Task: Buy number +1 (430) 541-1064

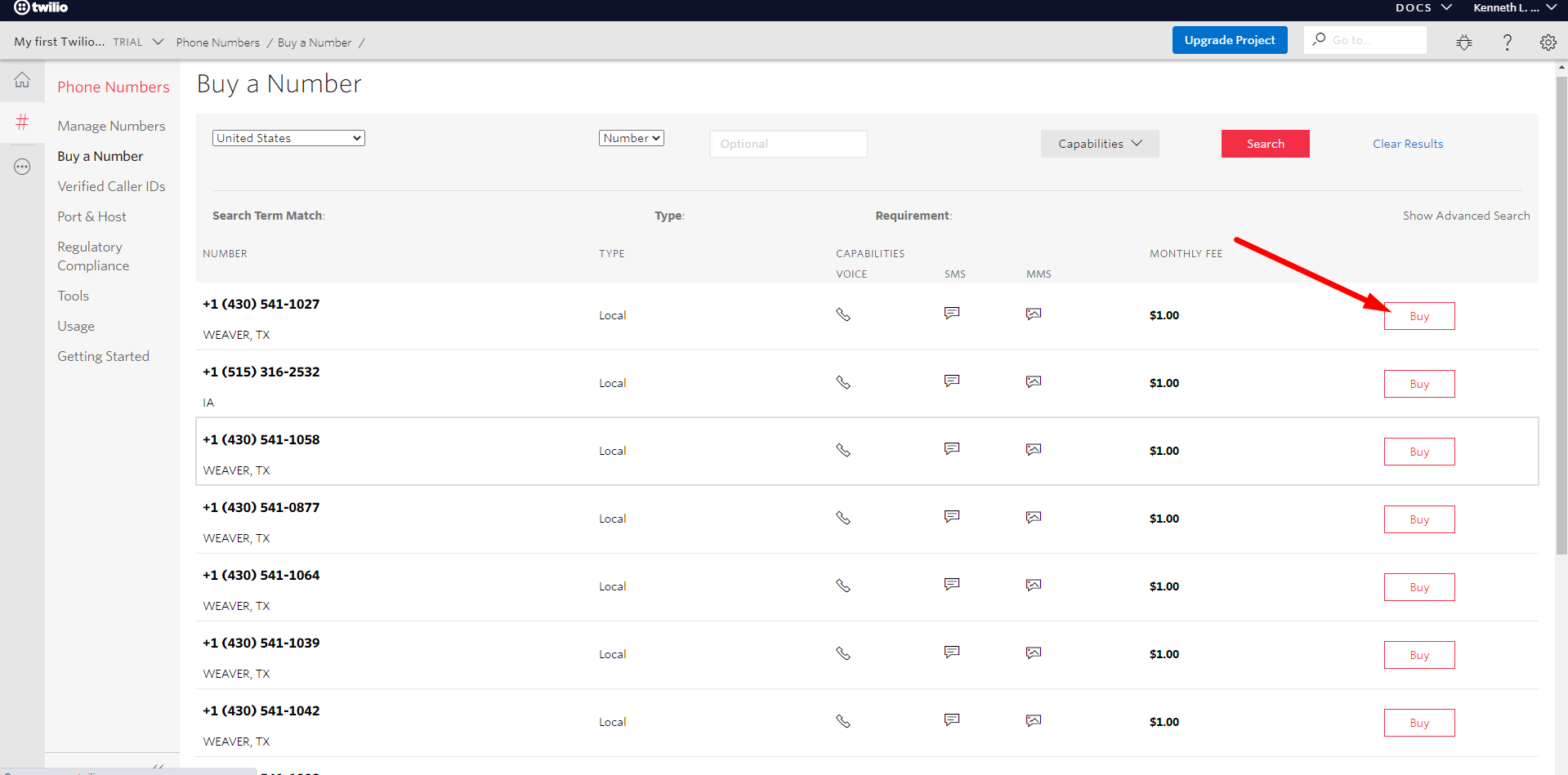Action: coord(1419,587)
